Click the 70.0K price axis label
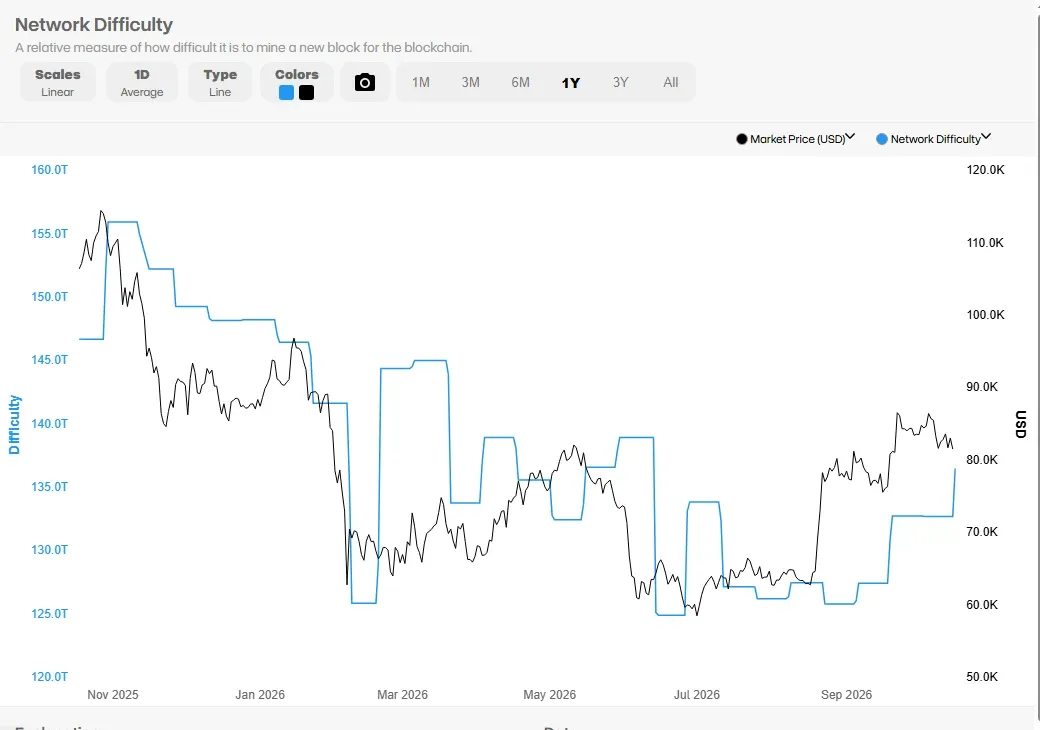This screenshot has height=730, width=1040. click(982, 532)
